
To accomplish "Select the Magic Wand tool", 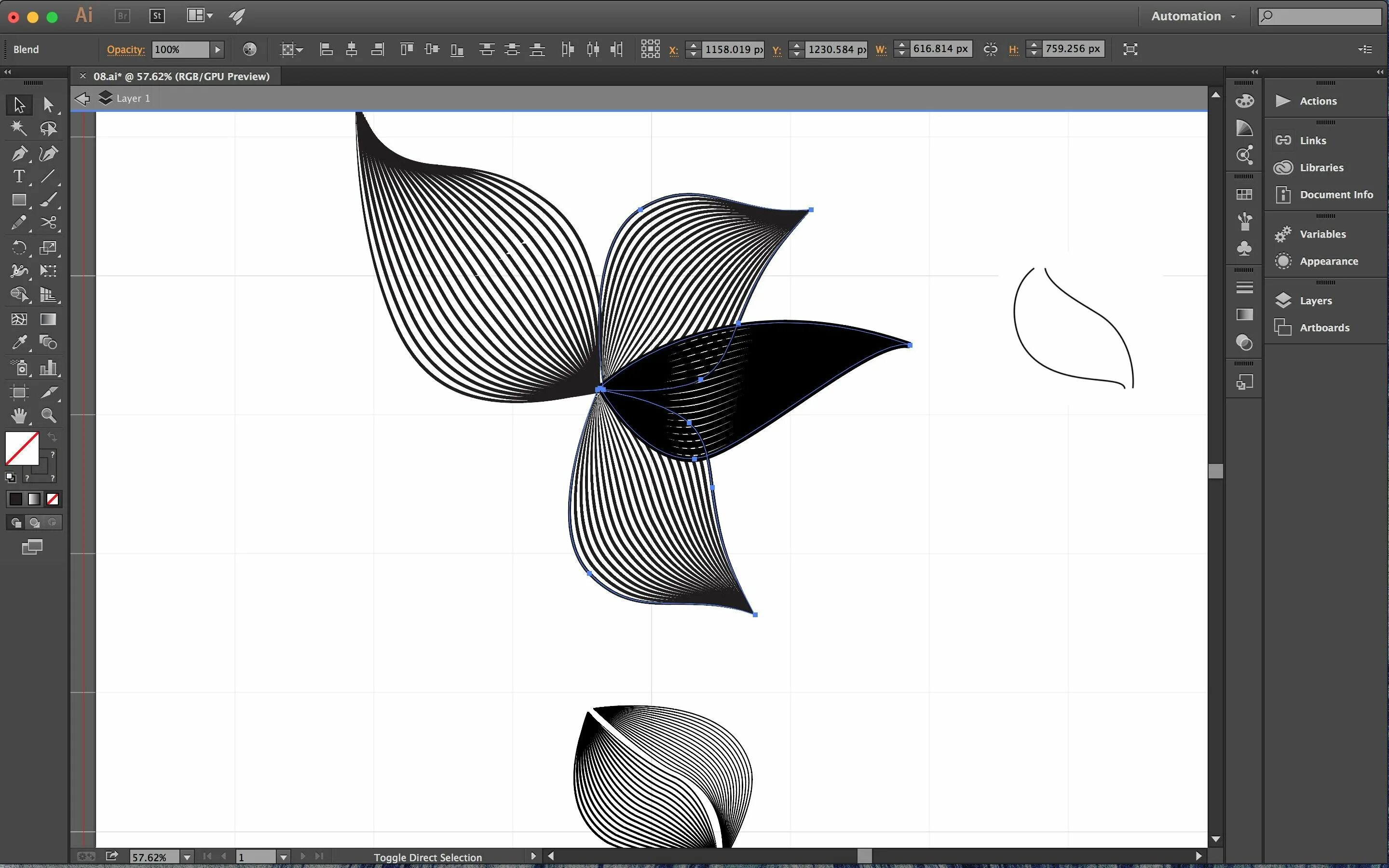I will point(19,128).
